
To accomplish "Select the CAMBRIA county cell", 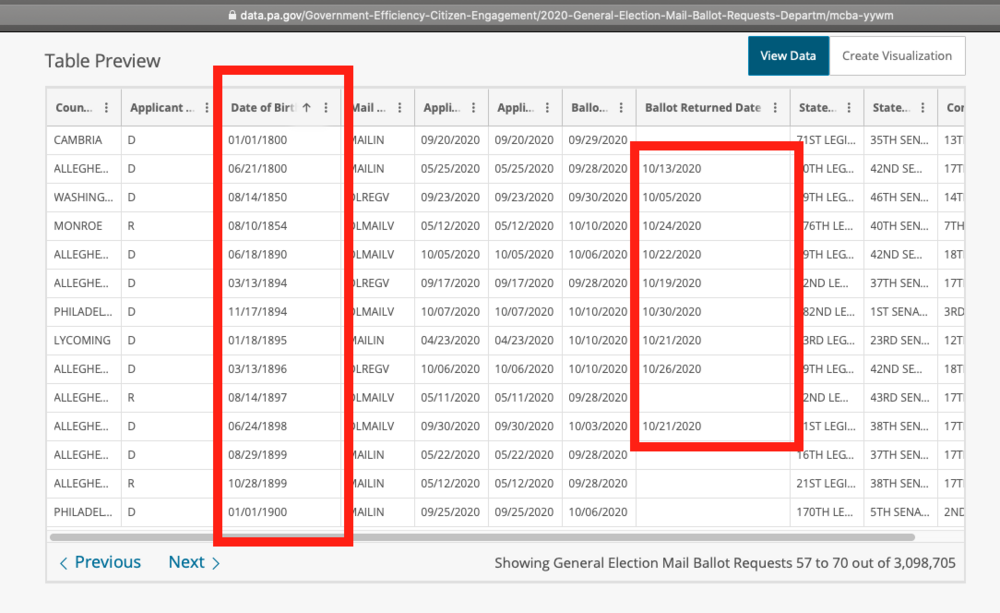I will coord(78,141).
